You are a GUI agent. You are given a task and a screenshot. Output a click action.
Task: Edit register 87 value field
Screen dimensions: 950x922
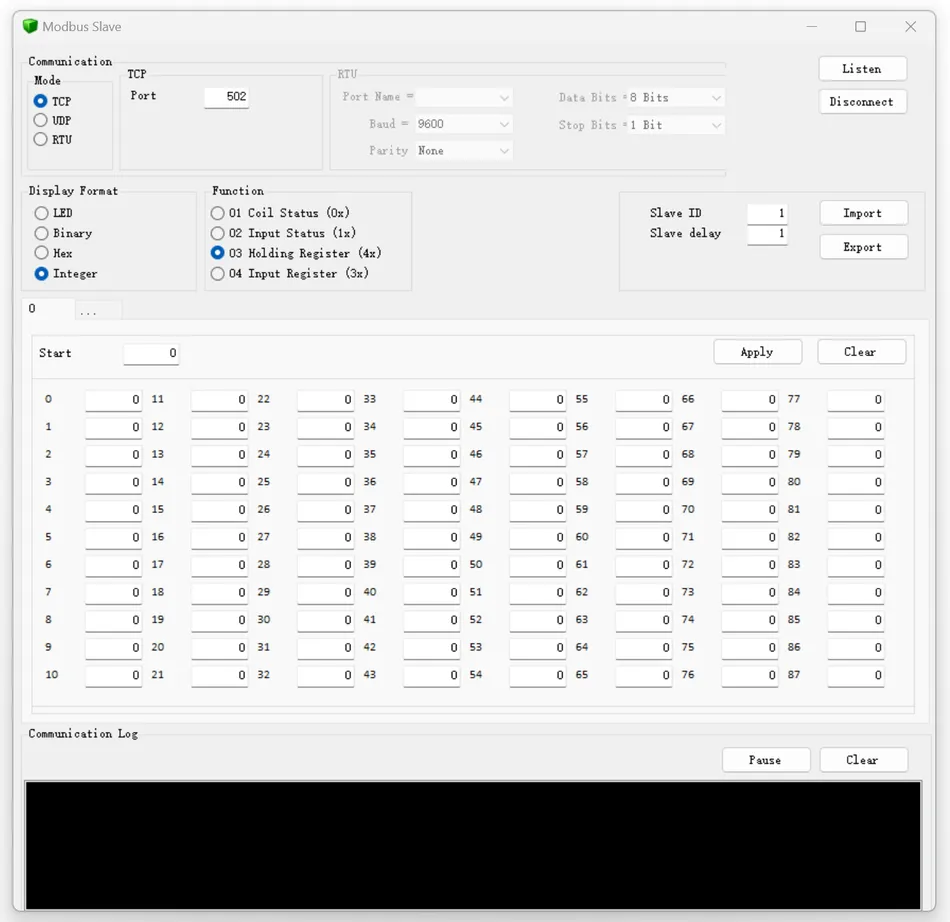click(x=855, y=675)
